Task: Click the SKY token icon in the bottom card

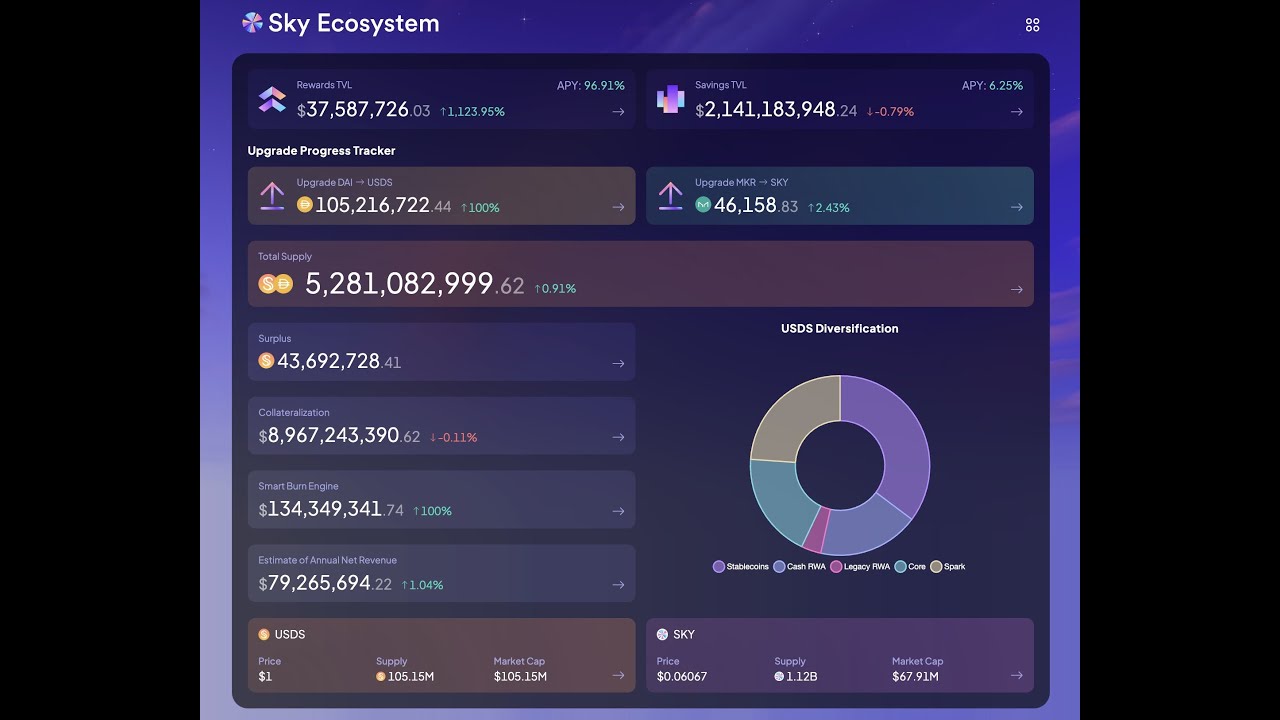Action: [x=662, y=634]
